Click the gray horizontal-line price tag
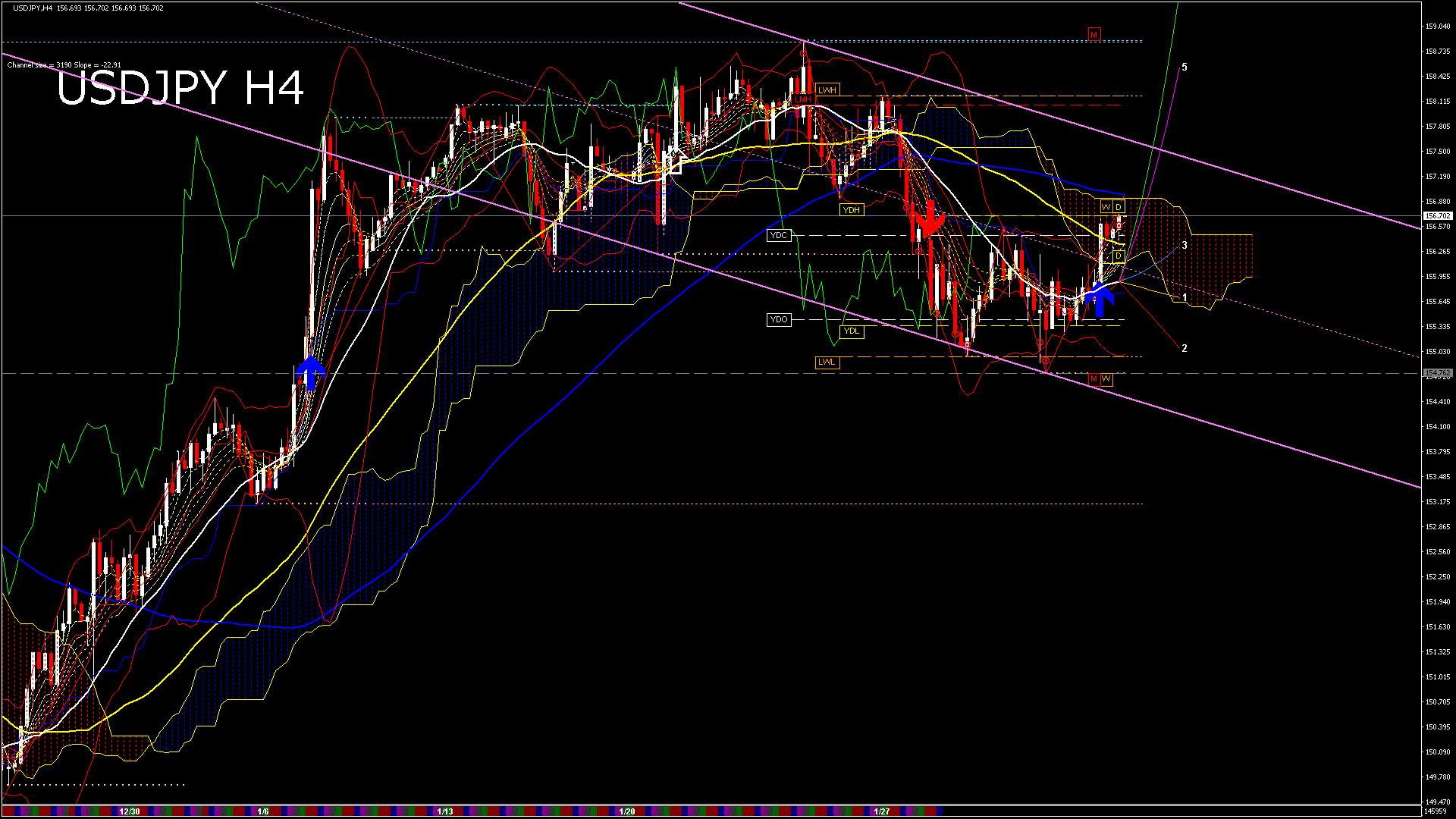Viewport: 1456px width, 819px height. (1438, 373)
